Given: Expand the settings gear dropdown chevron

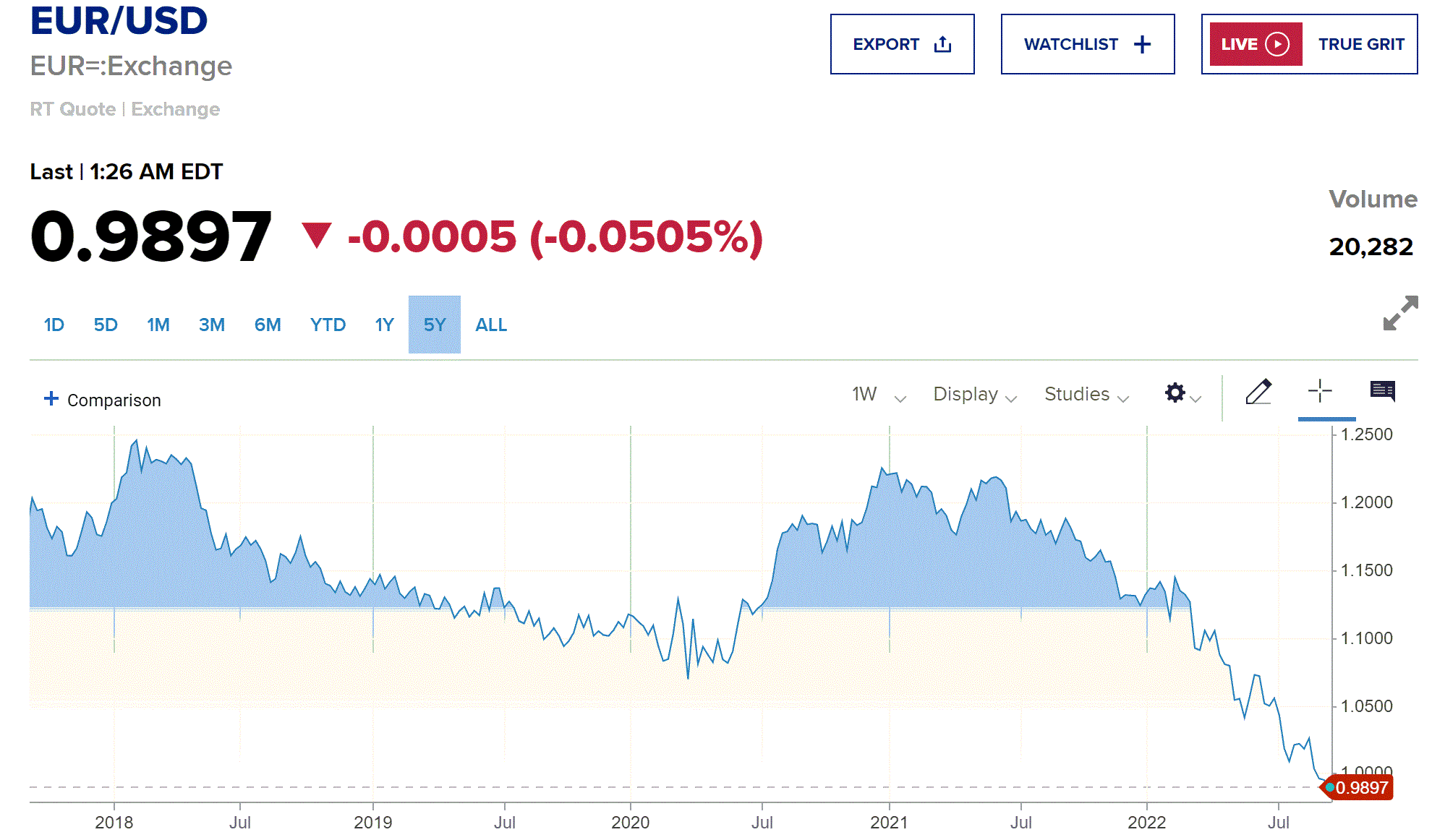Looking at the screenshot, I should (x=1196, y=398).
